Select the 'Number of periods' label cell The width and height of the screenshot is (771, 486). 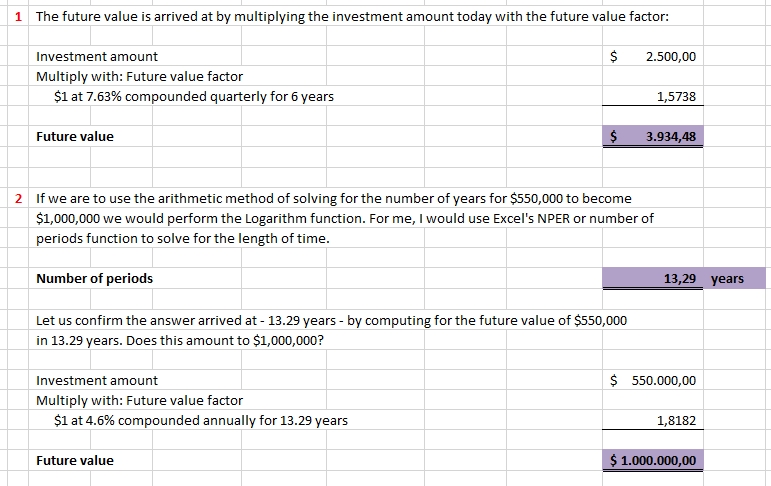pos(95,278)
